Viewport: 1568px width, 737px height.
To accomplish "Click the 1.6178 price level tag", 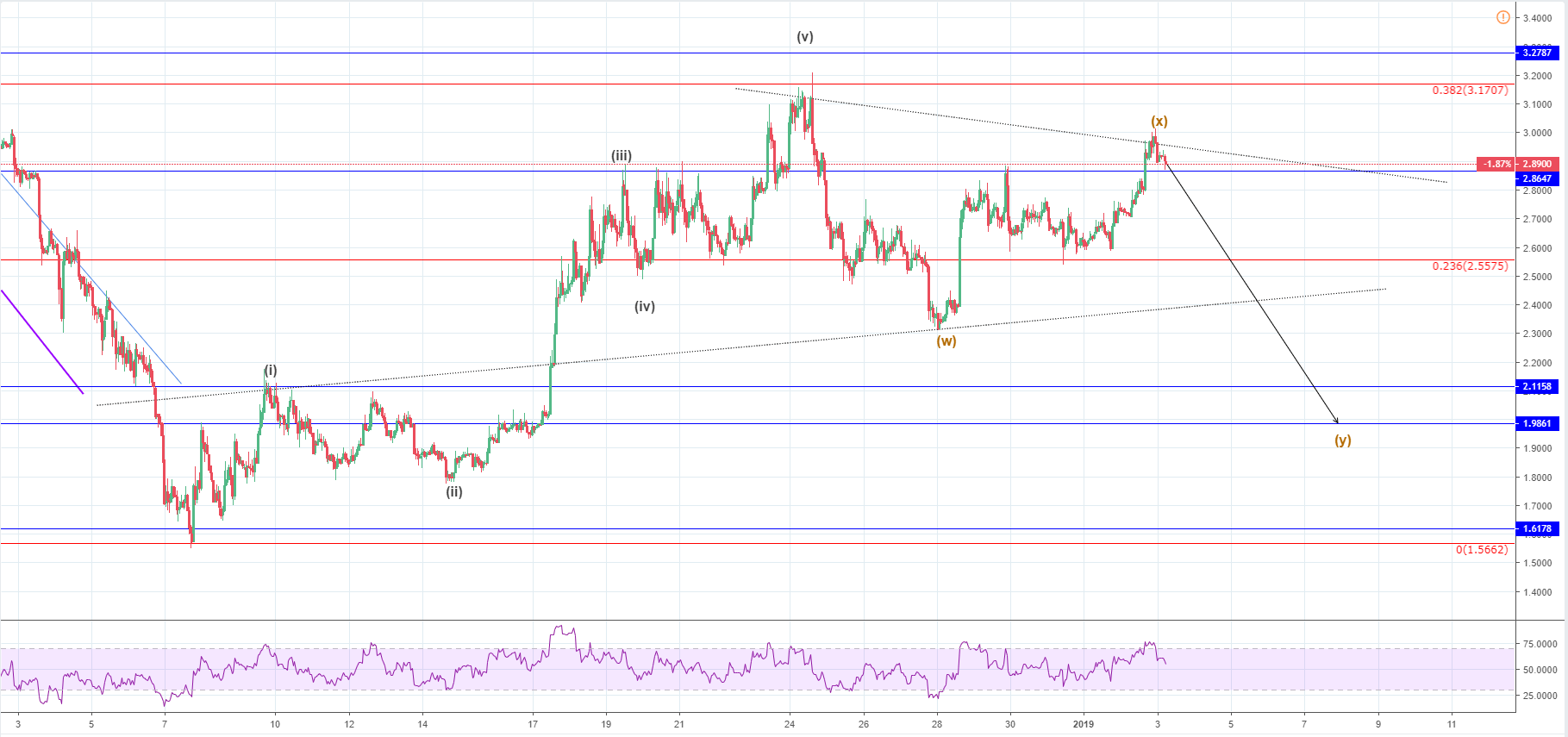I will coord(1536,529).
